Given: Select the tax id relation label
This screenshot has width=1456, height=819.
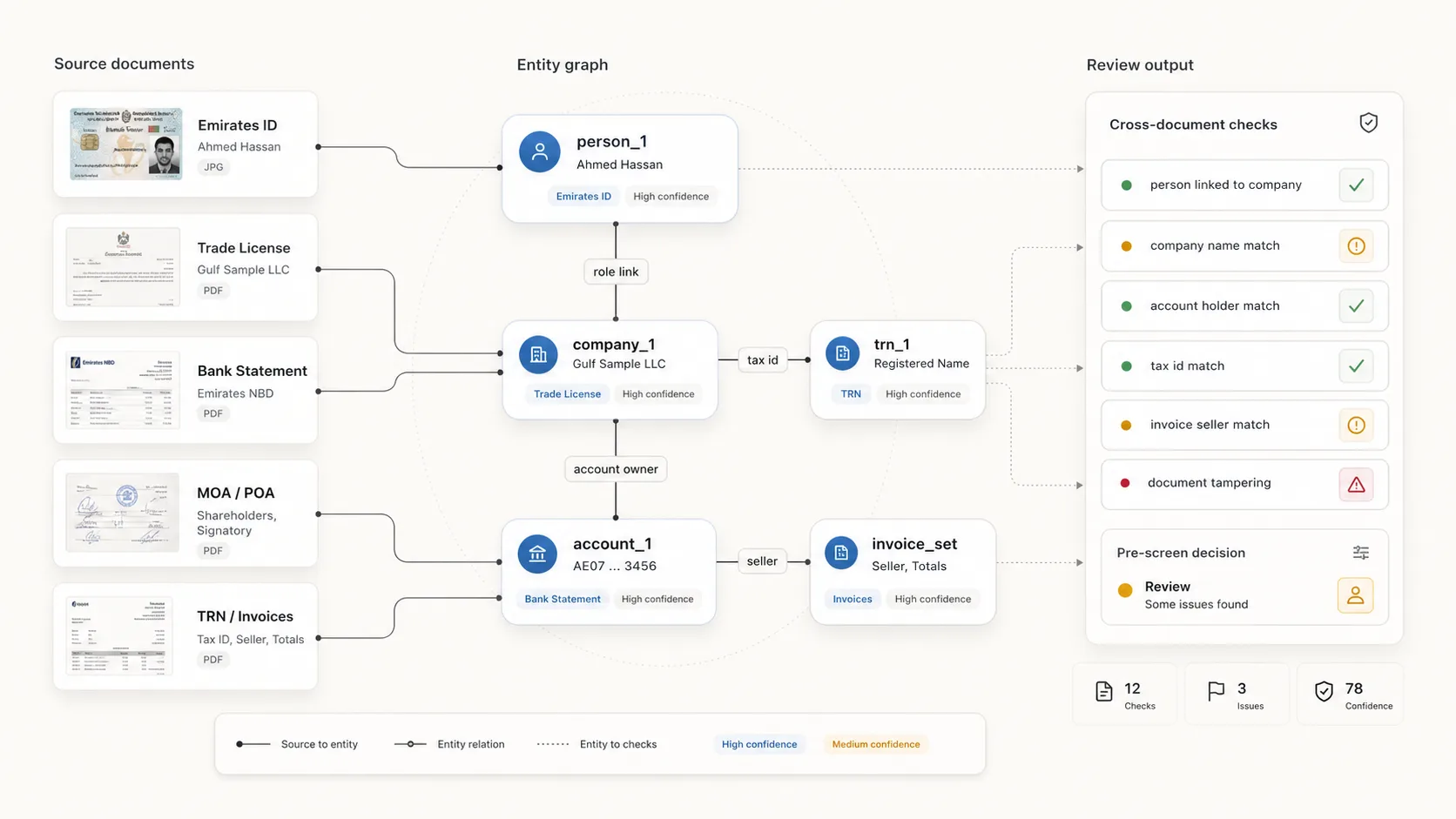Looking at the screenshot, I should coord(763,359).
